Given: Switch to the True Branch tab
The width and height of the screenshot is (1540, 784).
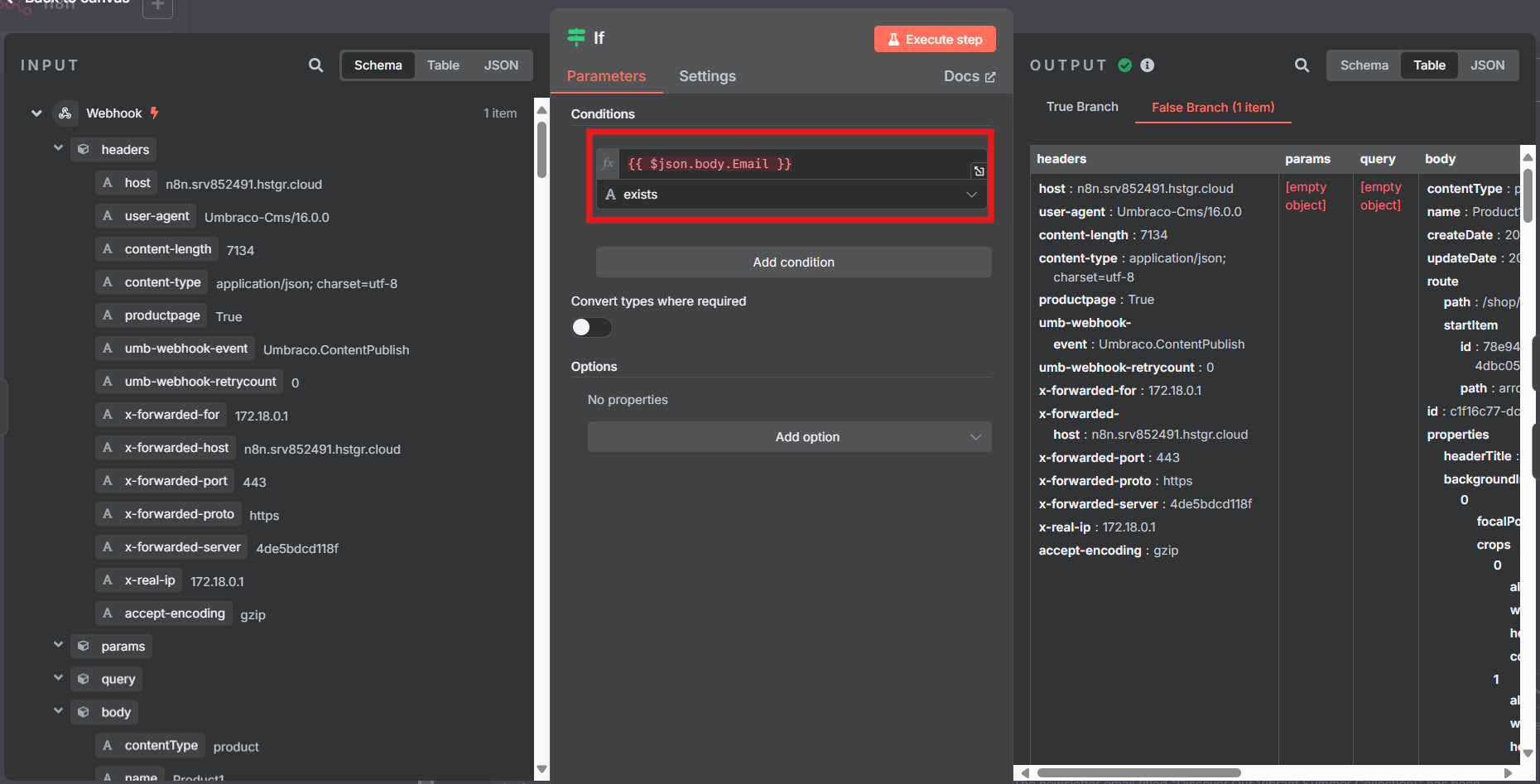Looking at the screenshot, I should [1081, 107].
